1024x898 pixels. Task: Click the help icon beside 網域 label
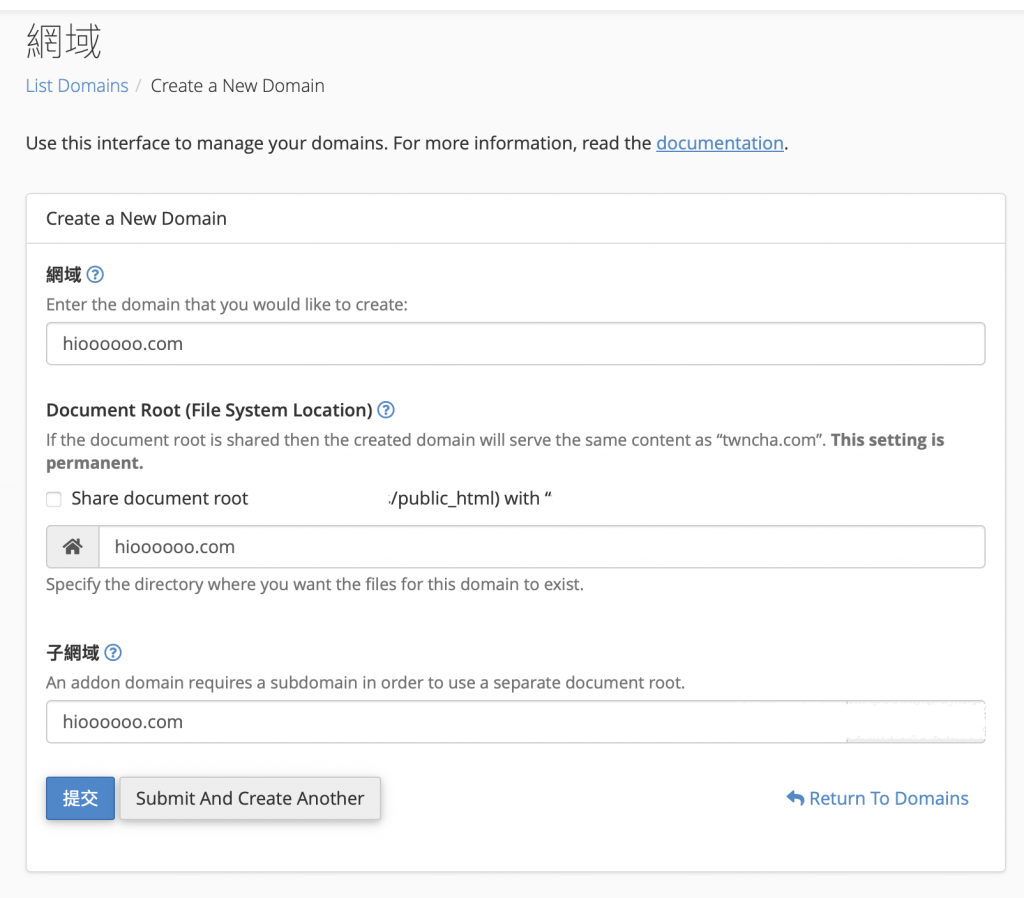[x=95, y=275]
